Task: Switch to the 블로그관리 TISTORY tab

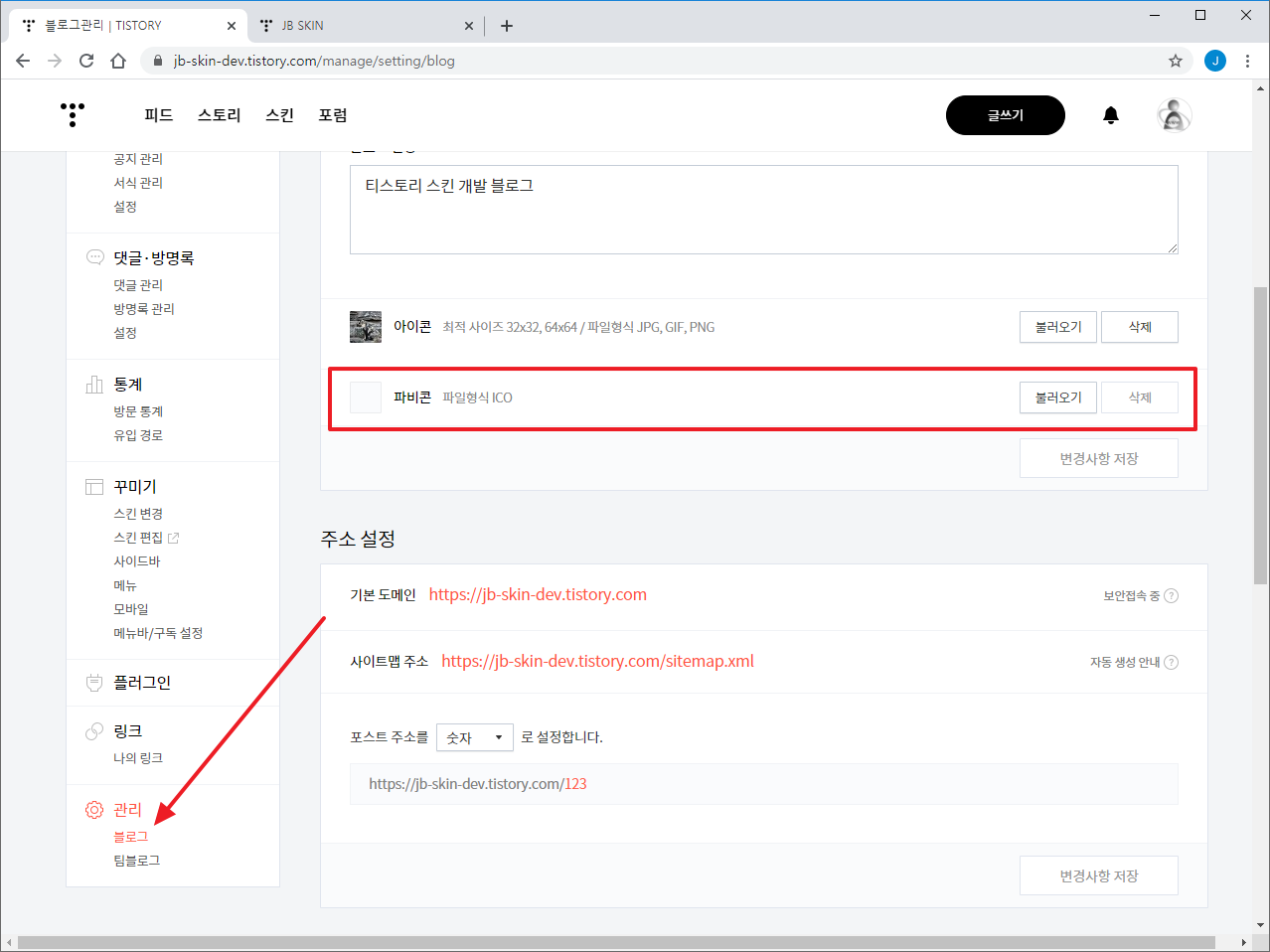Action: [x=127, y=26]
